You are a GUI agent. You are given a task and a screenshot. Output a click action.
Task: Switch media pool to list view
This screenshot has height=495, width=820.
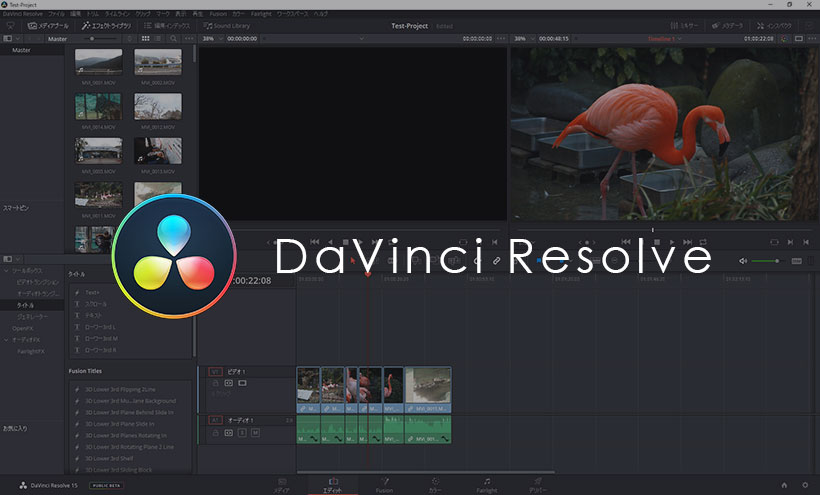pyautogui.click(x=158, y=39)
